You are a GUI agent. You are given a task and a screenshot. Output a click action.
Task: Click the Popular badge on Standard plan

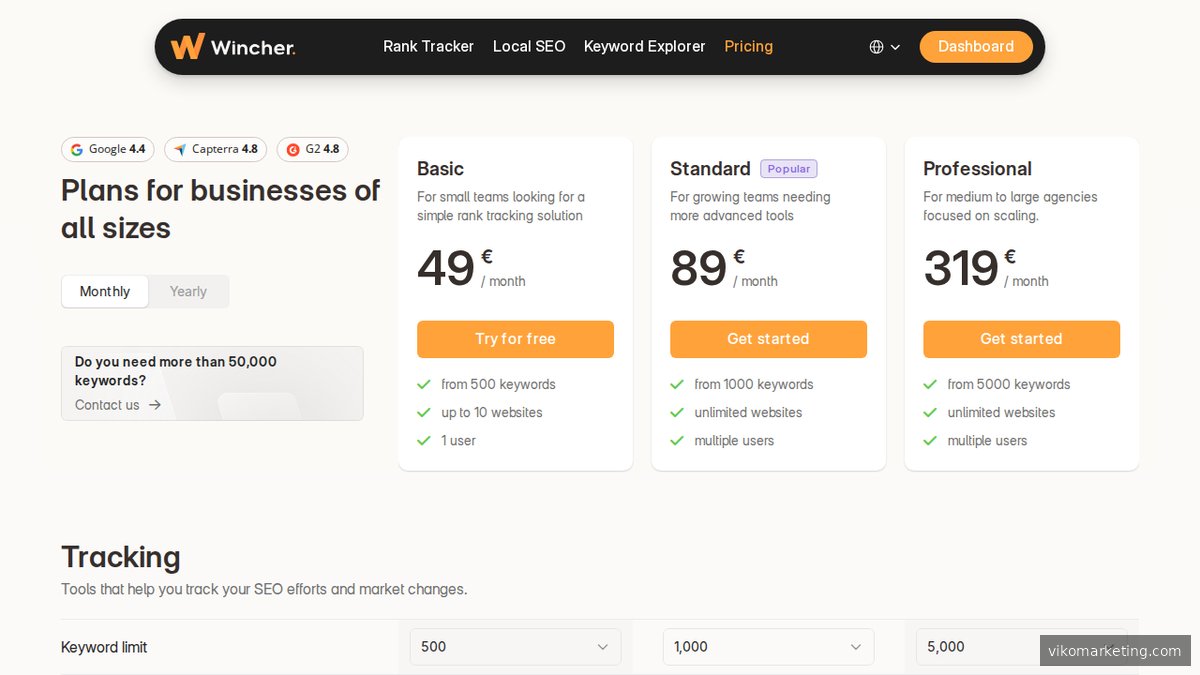pyautogui.click(x=788, y=169)
